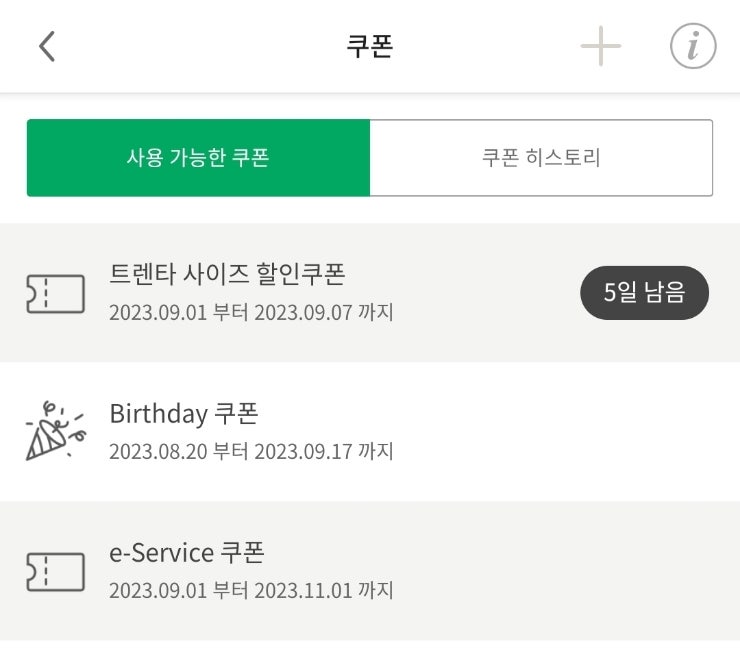Click start date 2023.09.01 of e-Service coupon
Image resolution: width=740 pixels, height=663 pixels.
pyautogui.click(x=158, y=591)
